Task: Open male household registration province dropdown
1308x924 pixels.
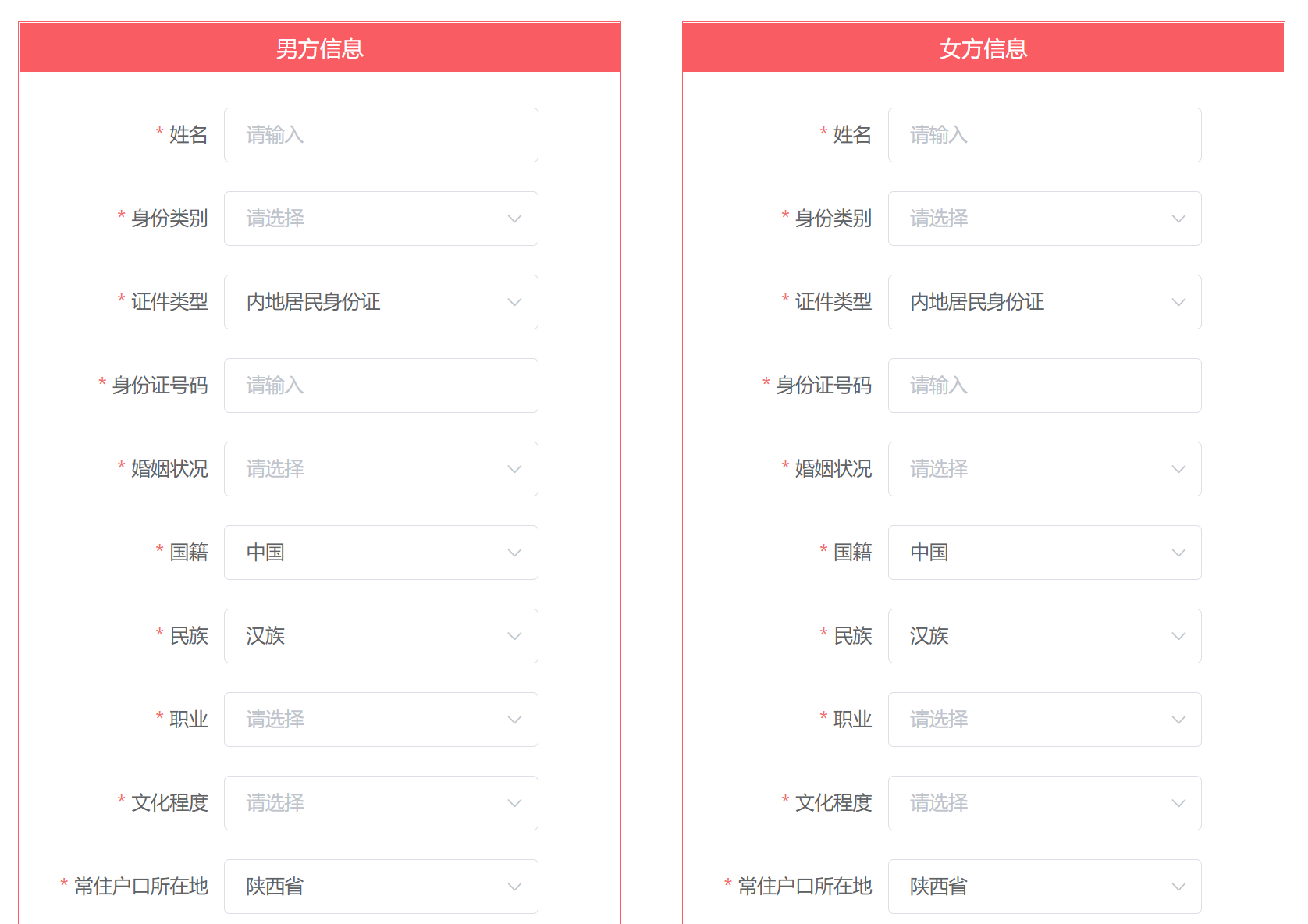Action: pyautogui.click(x=381, y=887)
